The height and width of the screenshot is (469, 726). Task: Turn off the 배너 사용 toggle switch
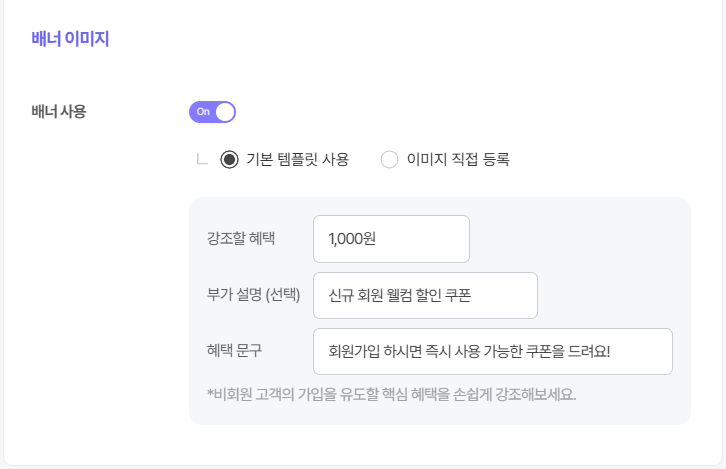[212, 112]
